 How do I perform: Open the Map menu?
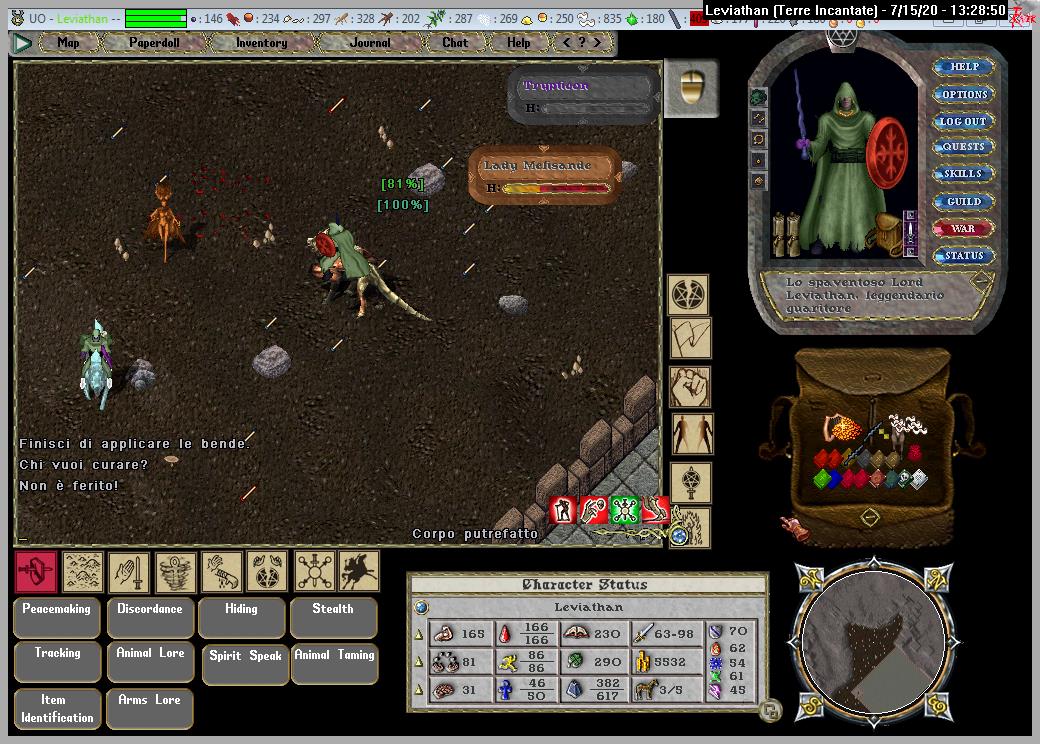68,42
